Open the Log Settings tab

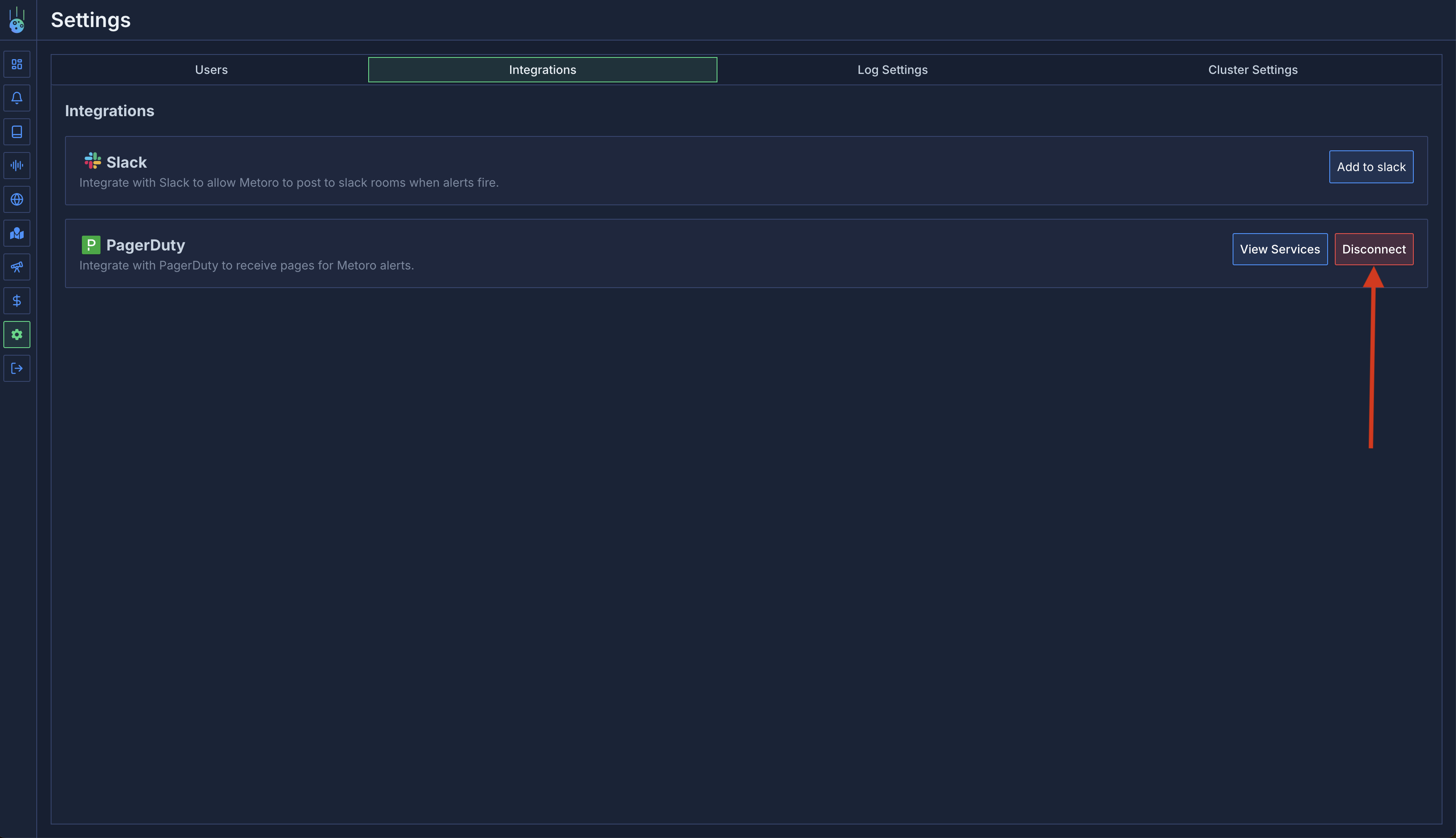[892, 69]
